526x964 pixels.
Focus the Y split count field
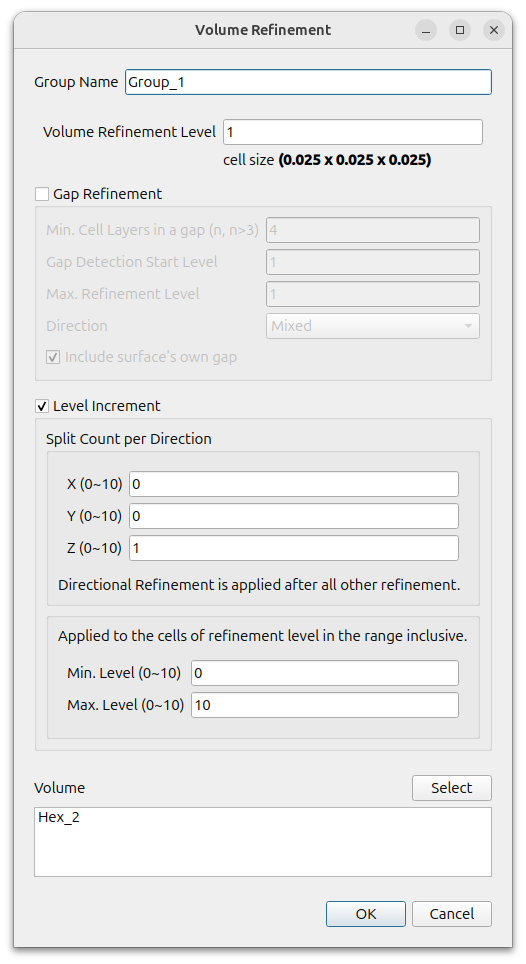tap(294, 516)
